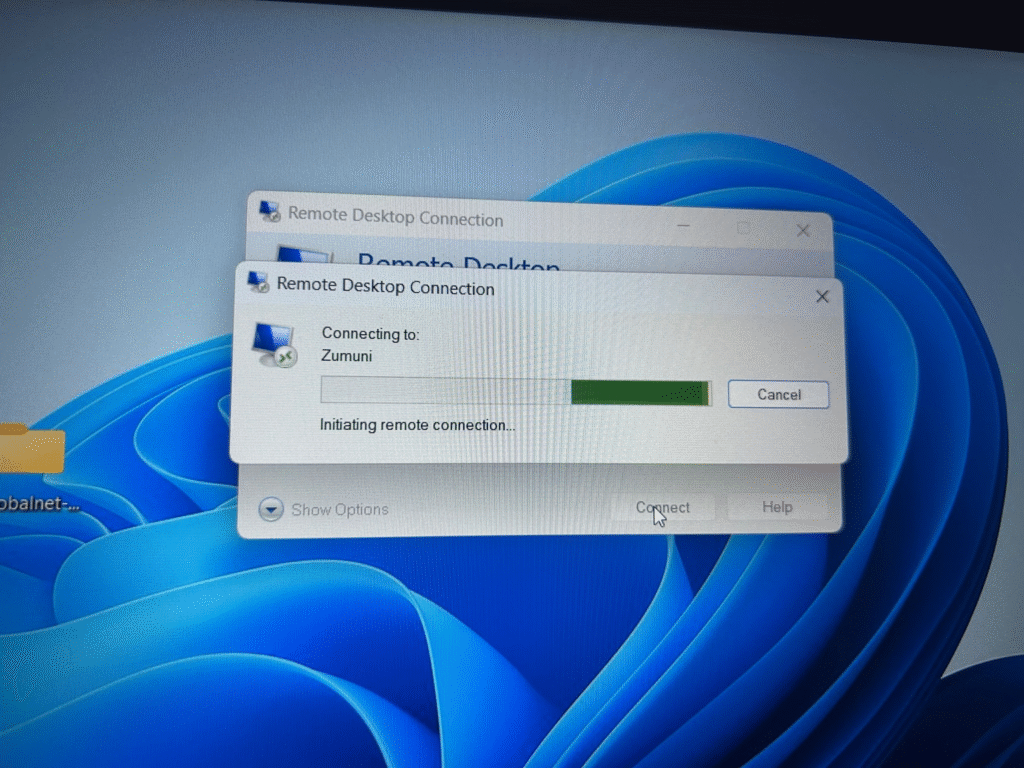This screenshot has width=1024, height=768.
Task: Click the title bar icon of the progress dialog
Action: (256, 283)
